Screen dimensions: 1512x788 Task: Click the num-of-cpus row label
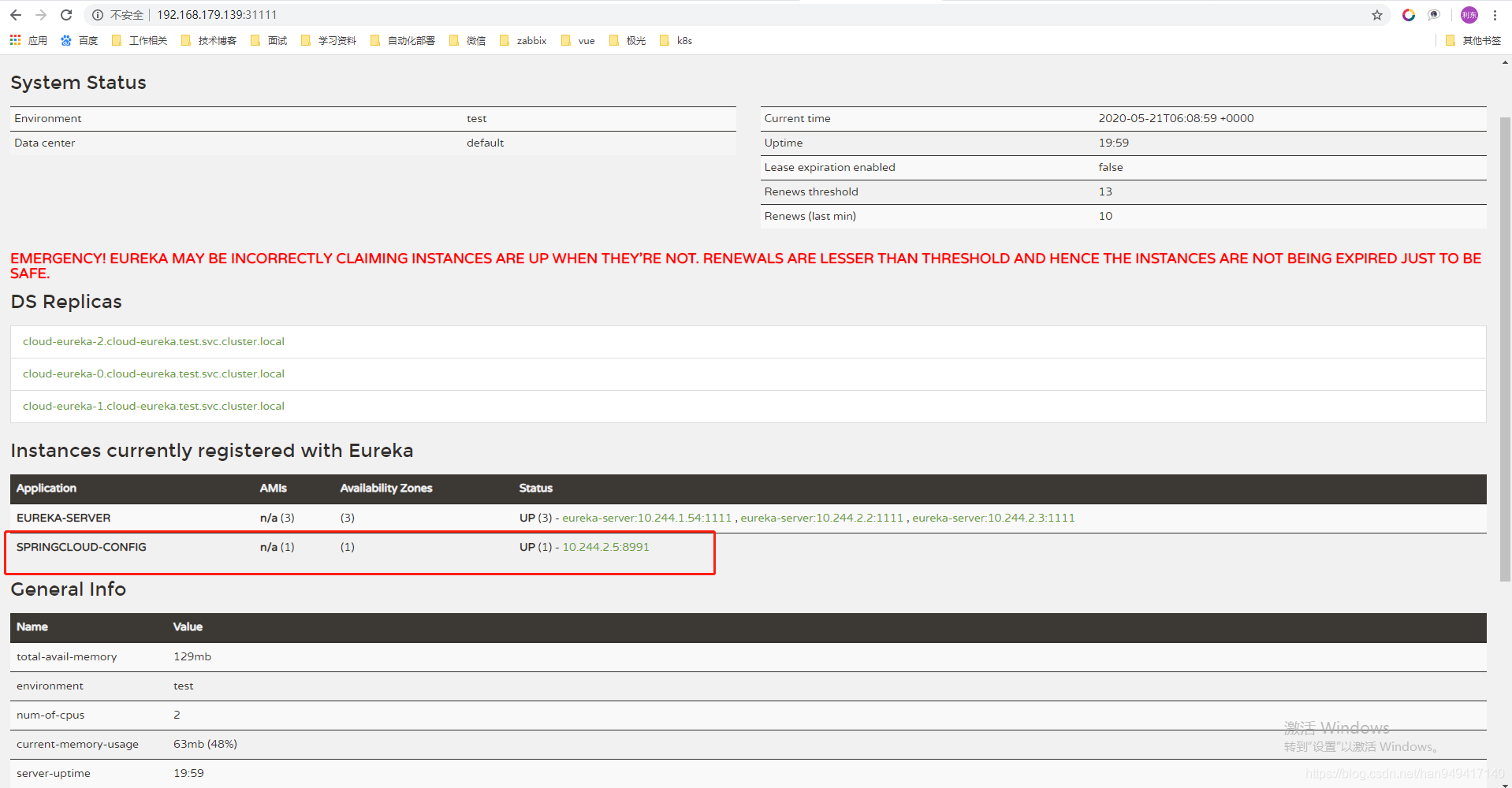click(x=50, y=715)
